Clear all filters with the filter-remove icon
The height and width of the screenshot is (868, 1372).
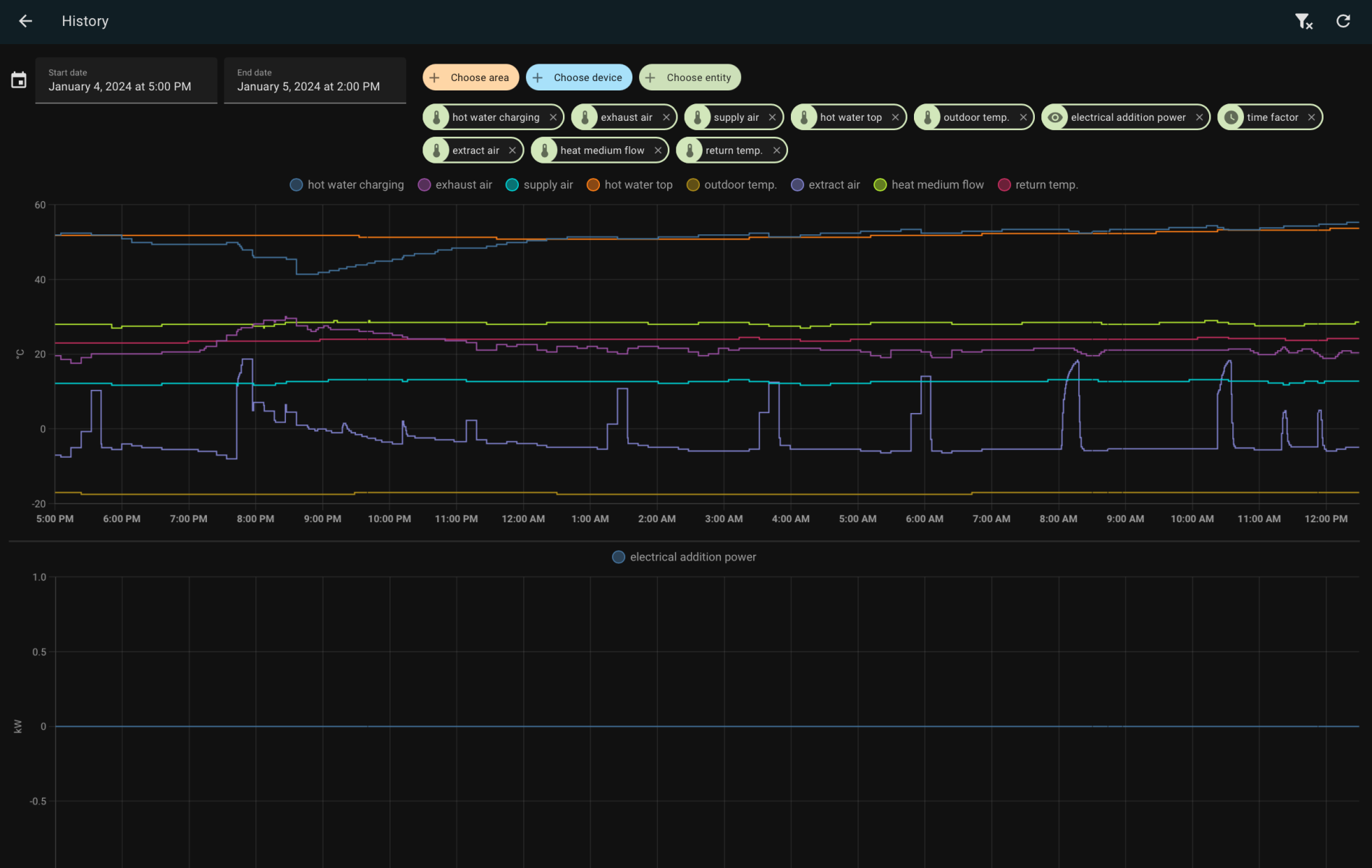point(1304,21)
